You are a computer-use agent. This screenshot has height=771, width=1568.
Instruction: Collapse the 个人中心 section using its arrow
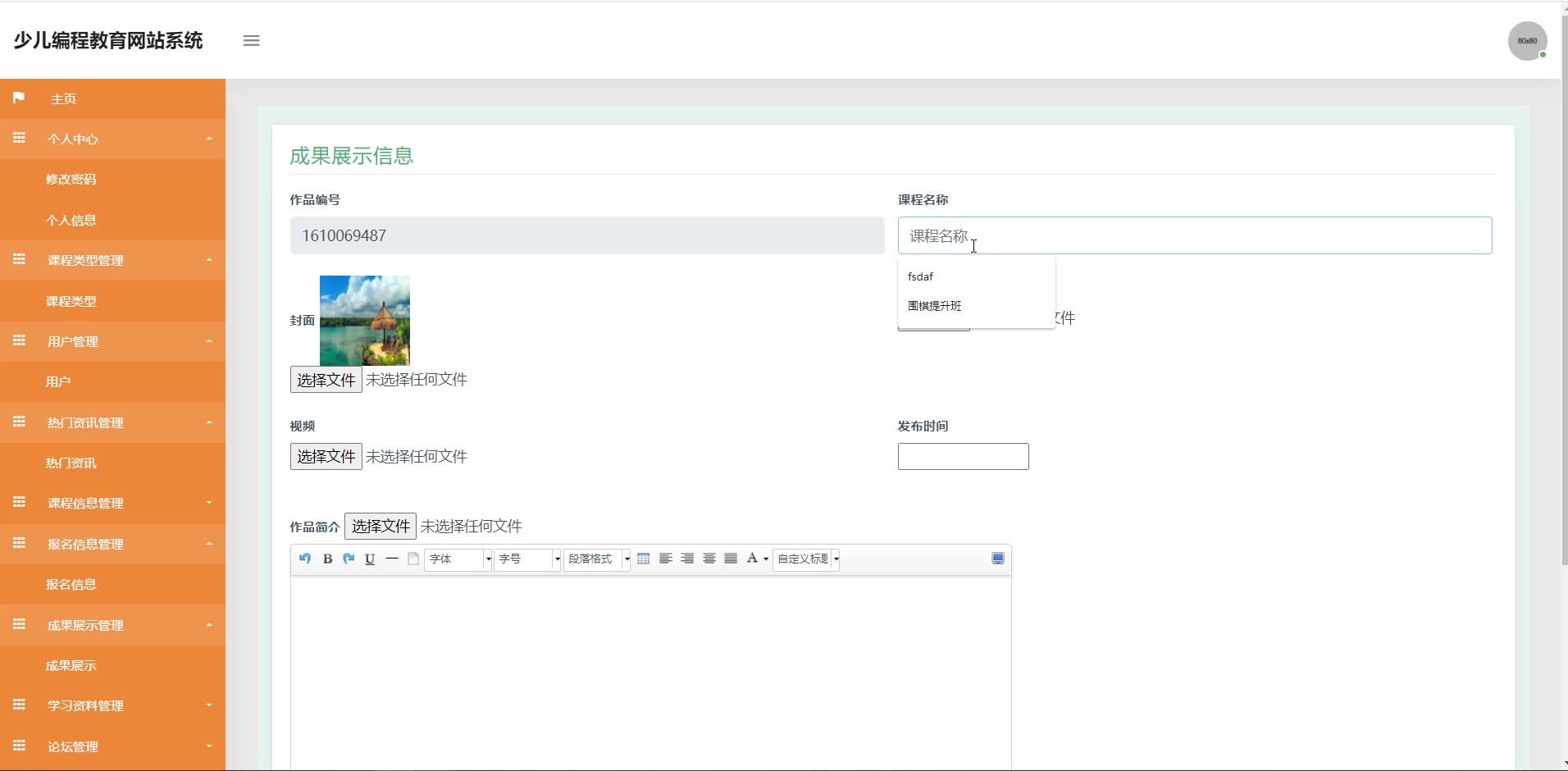pos(209,139)
